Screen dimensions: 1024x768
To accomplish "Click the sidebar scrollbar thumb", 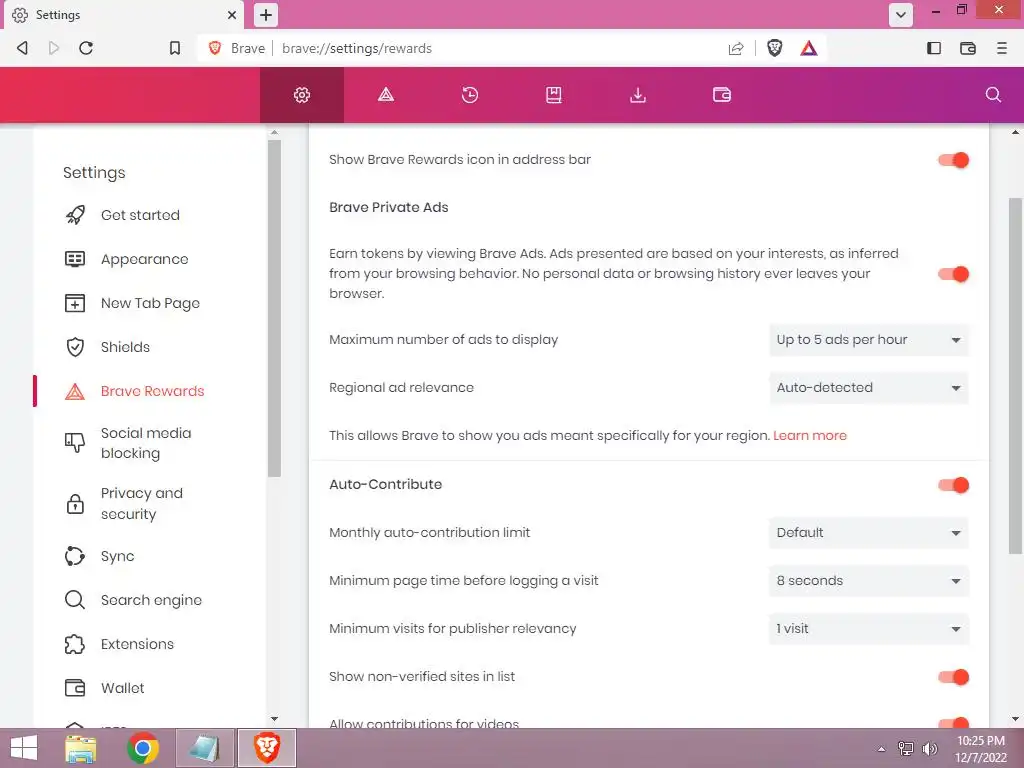I will pyautogui.click(x=274, y=307).
